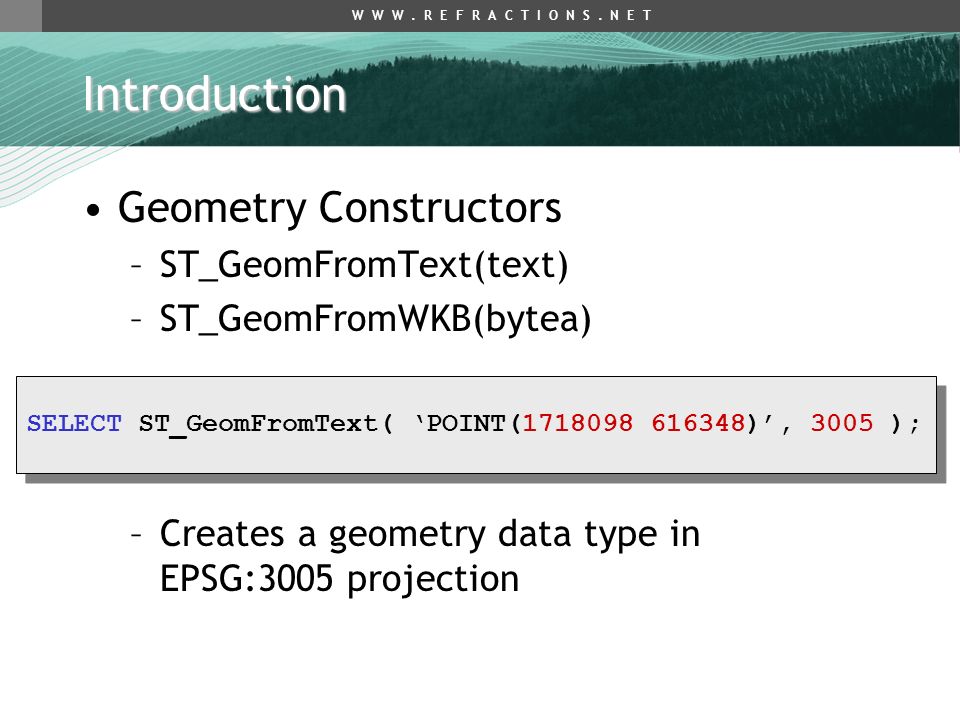Click the red coordinate 1718098
960x720 pixels.
coord(577,423)
